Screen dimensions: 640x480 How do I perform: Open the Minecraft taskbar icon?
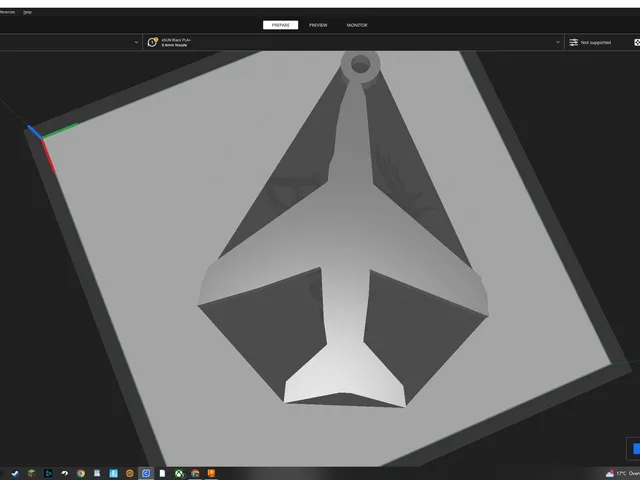[x=31, y=473]
